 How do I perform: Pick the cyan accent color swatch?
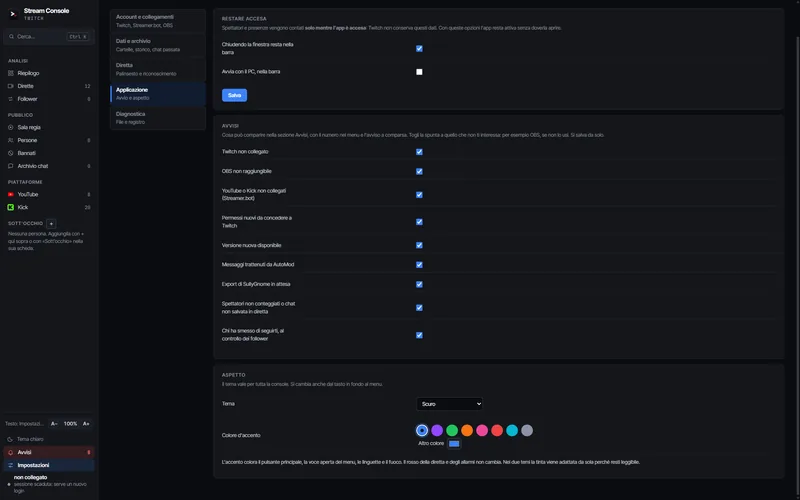click(512, 430)
